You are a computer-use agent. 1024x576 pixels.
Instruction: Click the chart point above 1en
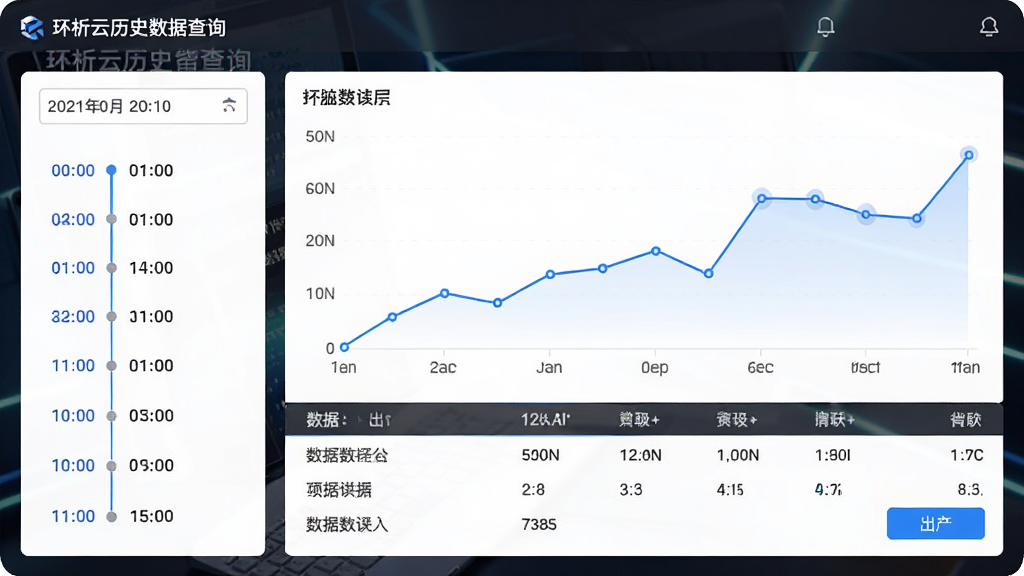pyautogui.click(x=344, y=347)
